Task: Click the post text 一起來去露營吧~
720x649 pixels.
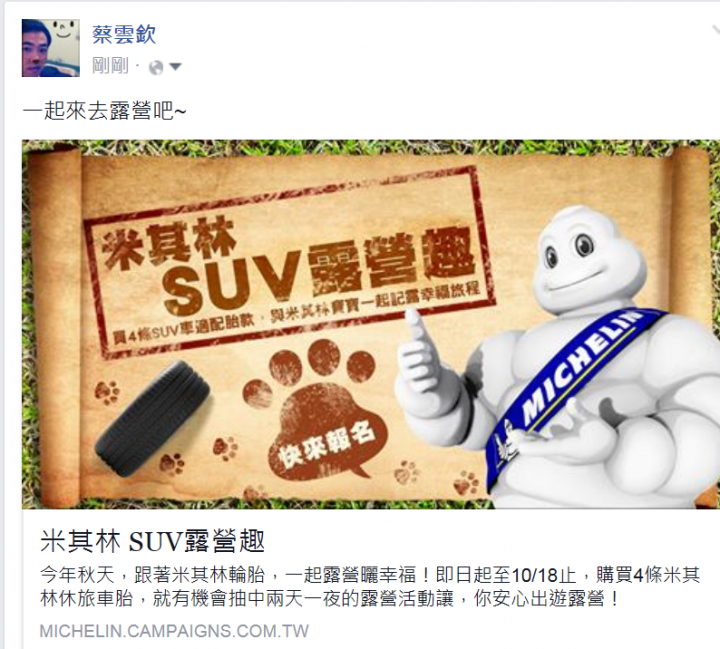Action: 105,111
